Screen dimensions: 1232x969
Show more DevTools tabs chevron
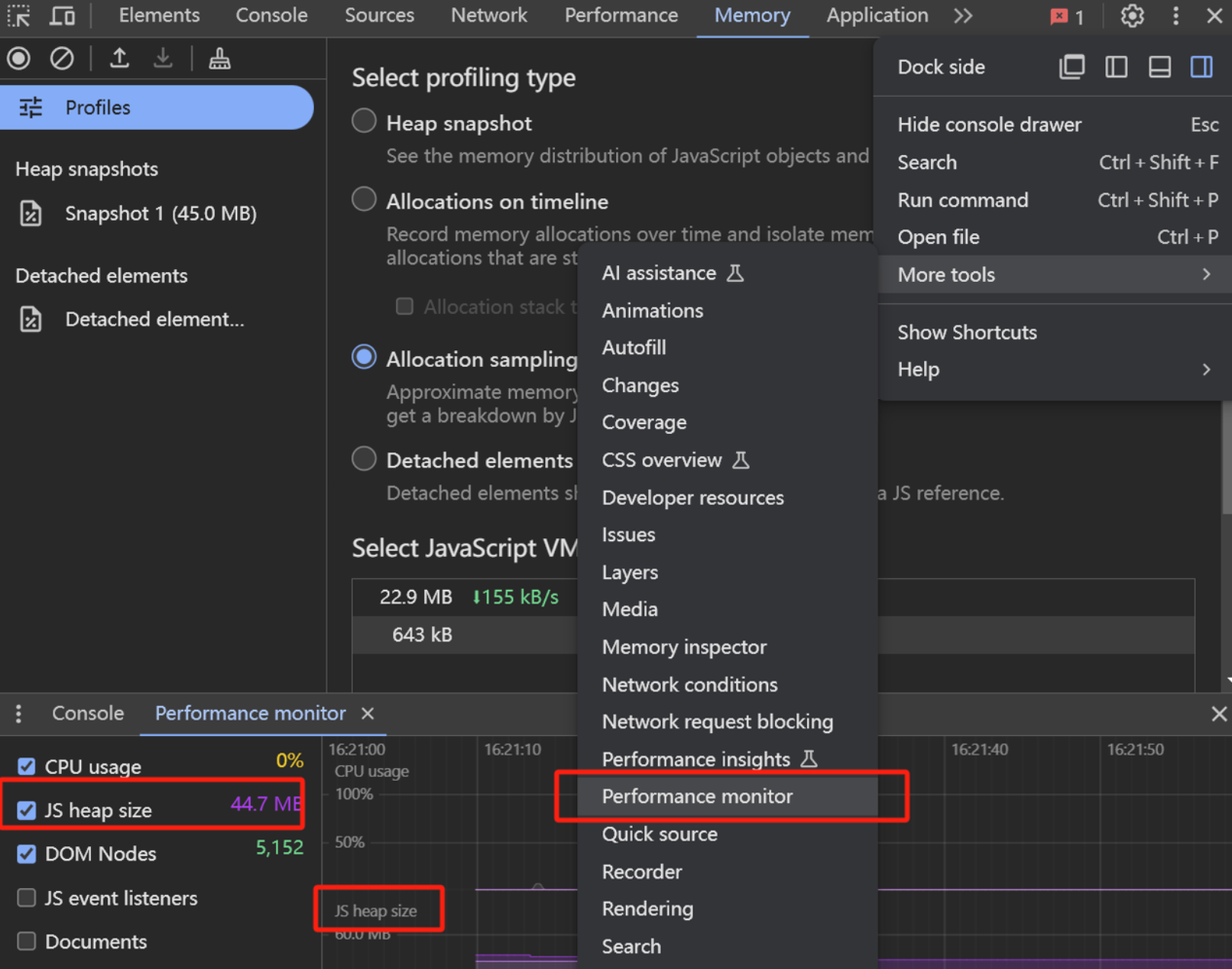click(963, 15)
